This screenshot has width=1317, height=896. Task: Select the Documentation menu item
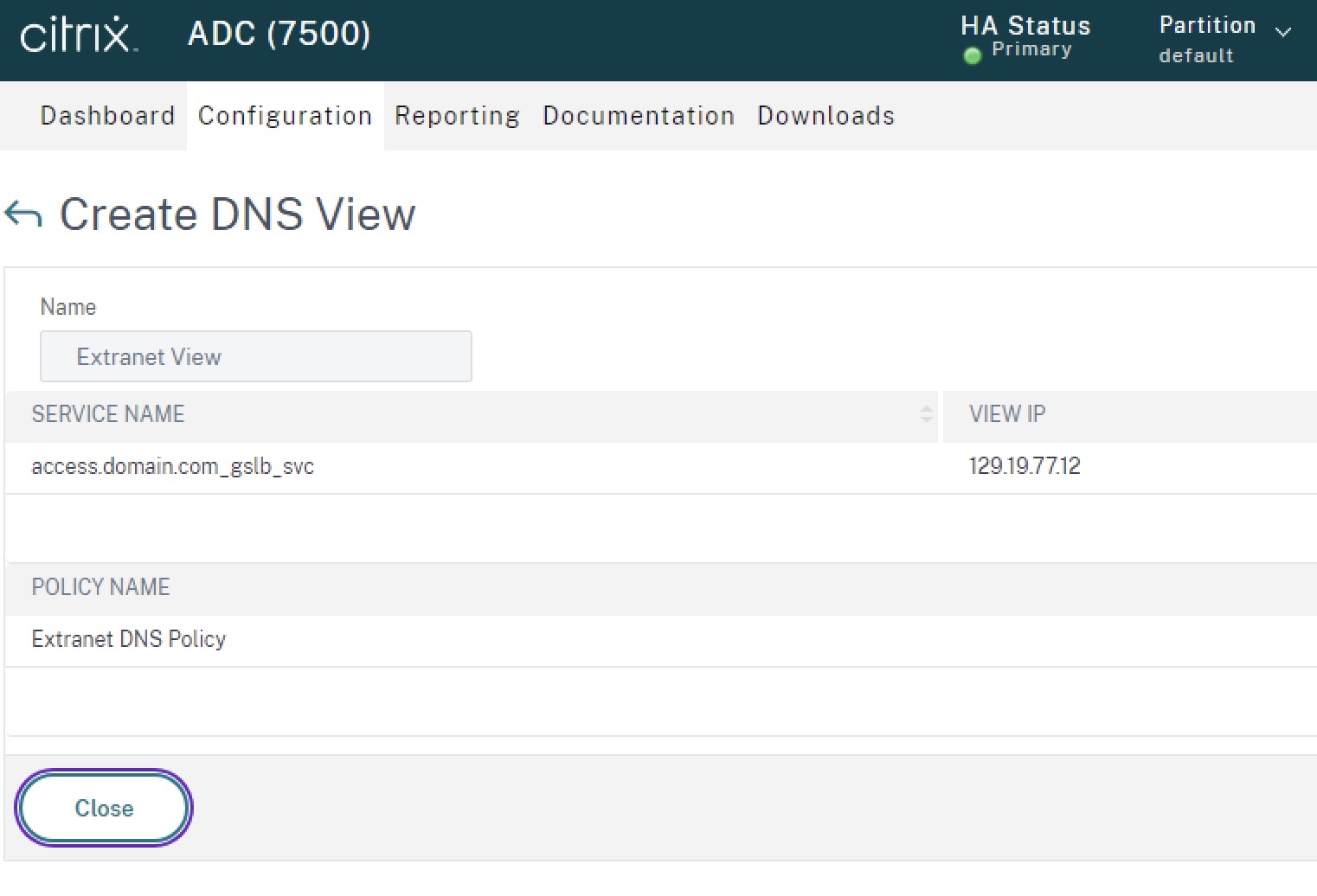click(638, 115)
